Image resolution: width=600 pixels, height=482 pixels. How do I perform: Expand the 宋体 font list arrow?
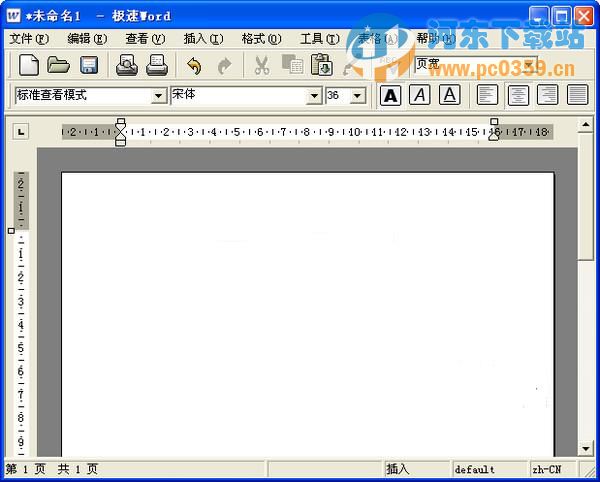(314, 96)
